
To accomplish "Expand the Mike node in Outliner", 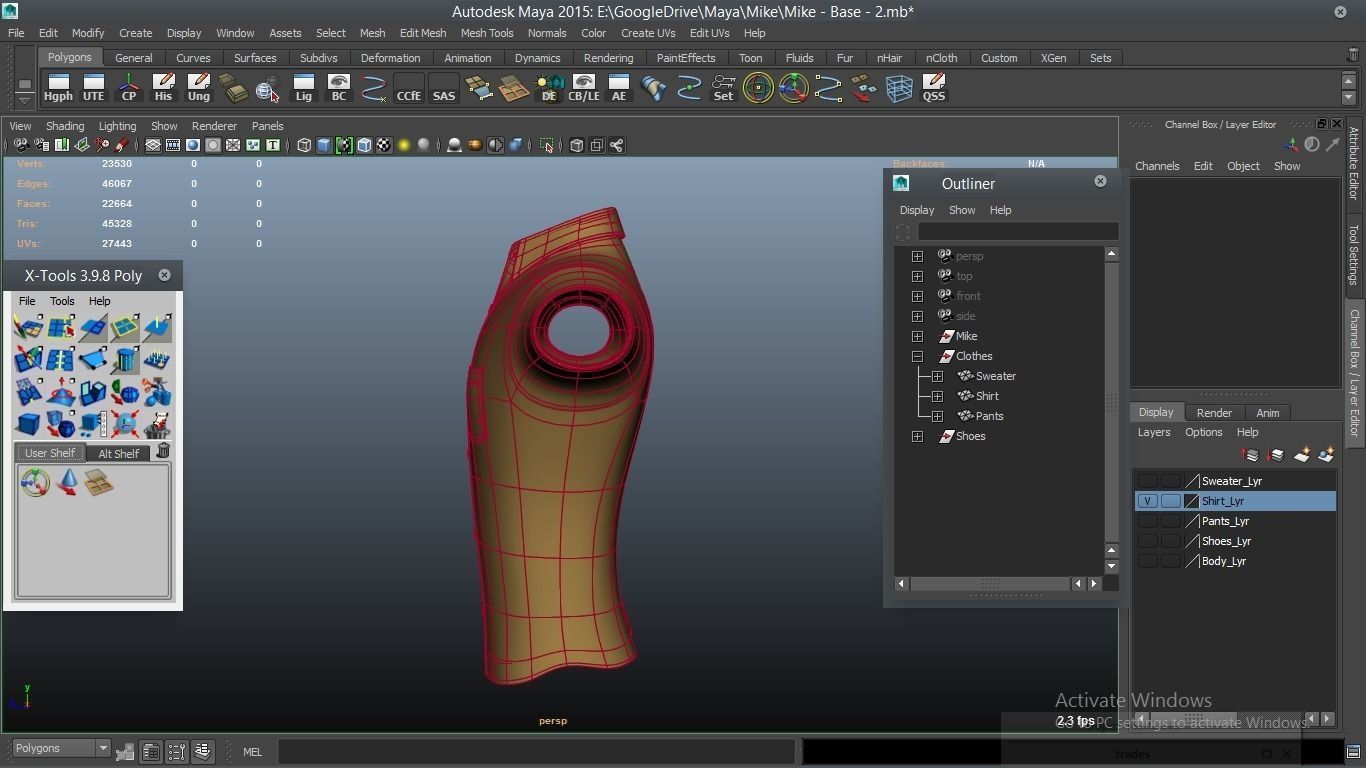I will coord(917,336).
